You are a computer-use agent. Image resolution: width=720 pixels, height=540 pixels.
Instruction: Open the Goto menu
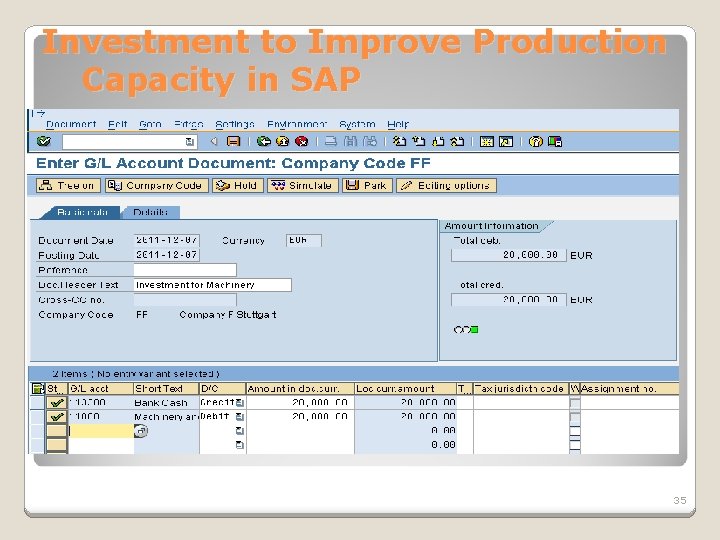pos(150,124)
